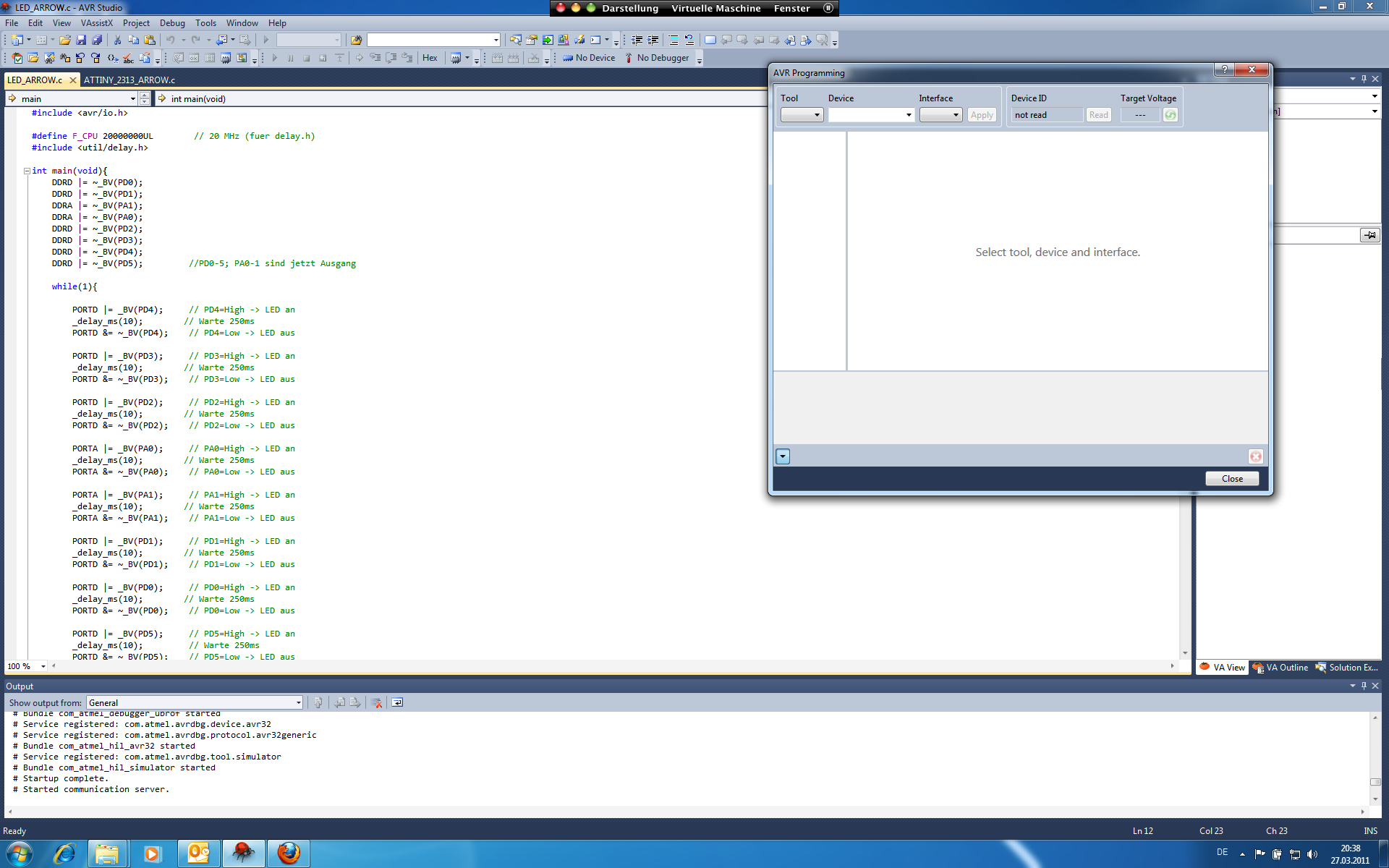Image resolution: width=1389 pixels, height=868 pixels.
Task: Click the Redo arrow icon
Action: point(195,40)
